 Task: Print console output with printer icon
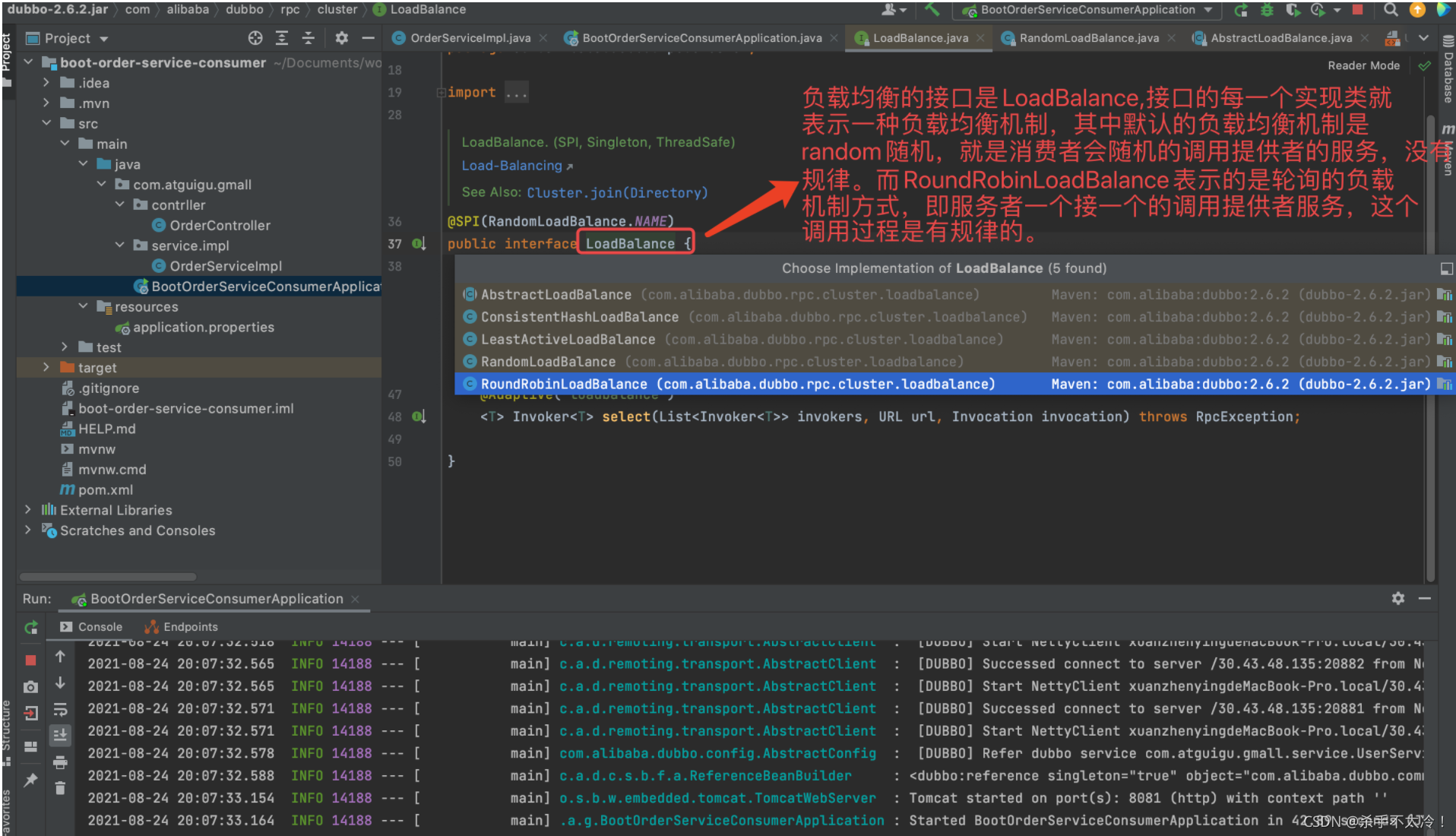[x=60, y=762]
